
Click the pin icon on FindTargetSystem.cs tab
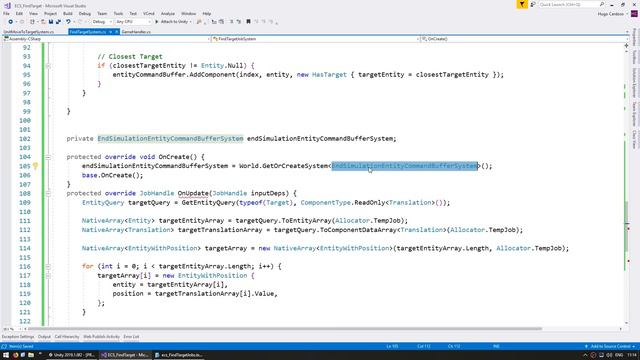(x=110, y=32)
